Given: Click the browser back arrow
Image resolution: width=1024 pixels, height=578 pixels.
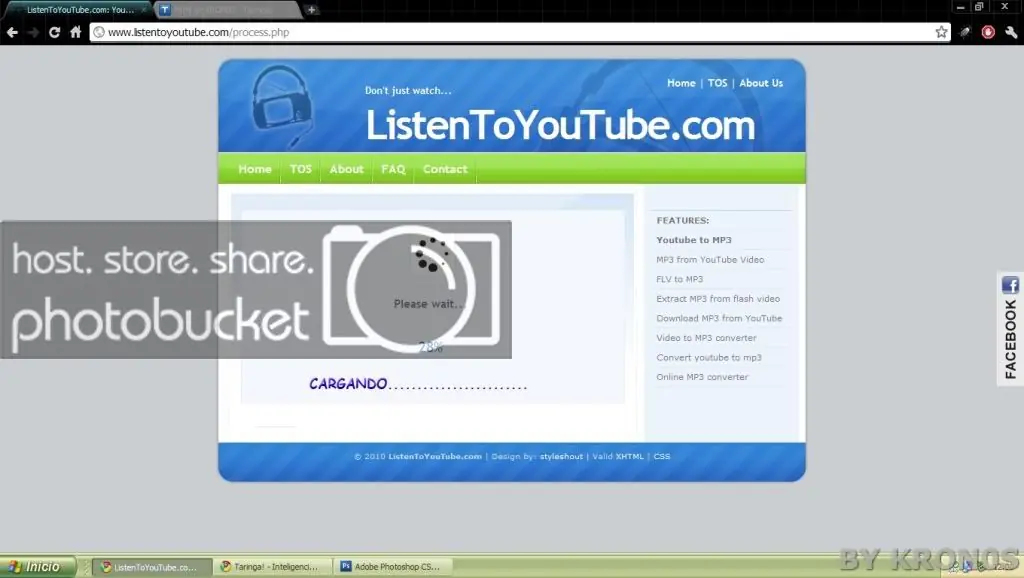Looking at the screenshot, I should [x=12, y=32].
